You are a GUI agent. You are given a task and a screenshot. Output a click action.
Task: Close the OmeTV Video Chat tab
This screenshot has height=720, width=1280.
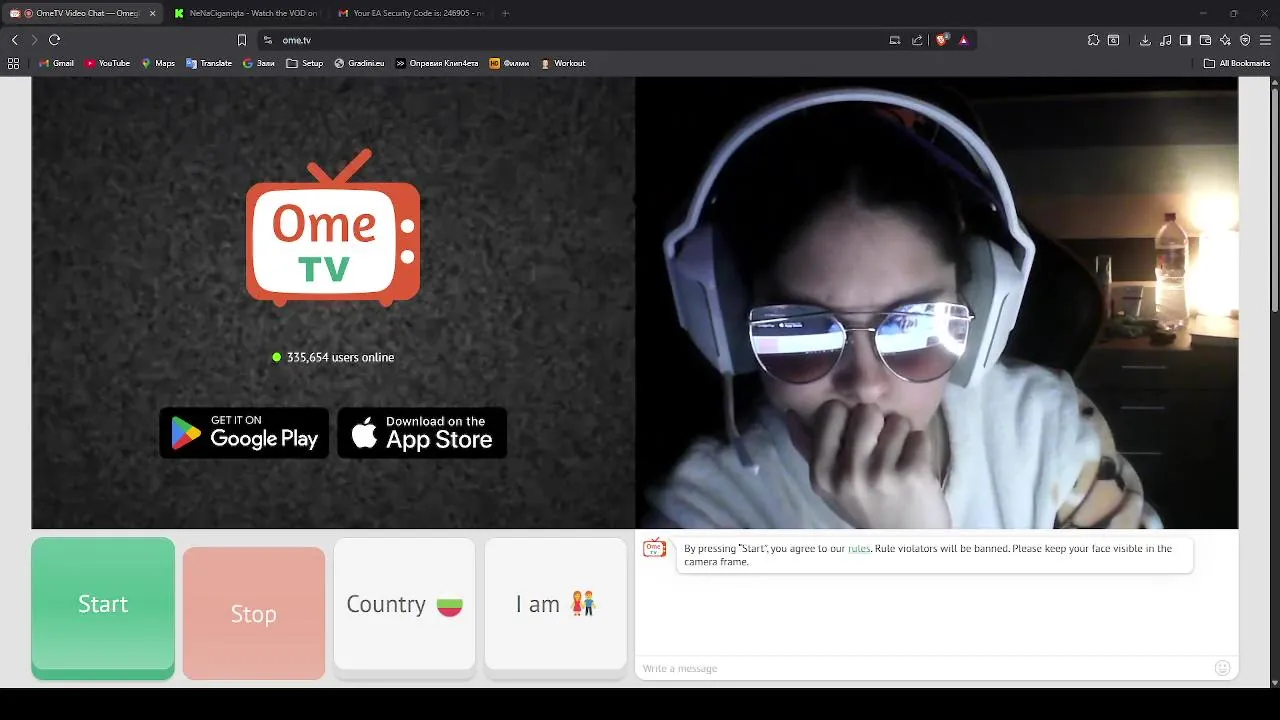[x=152, y=13]
